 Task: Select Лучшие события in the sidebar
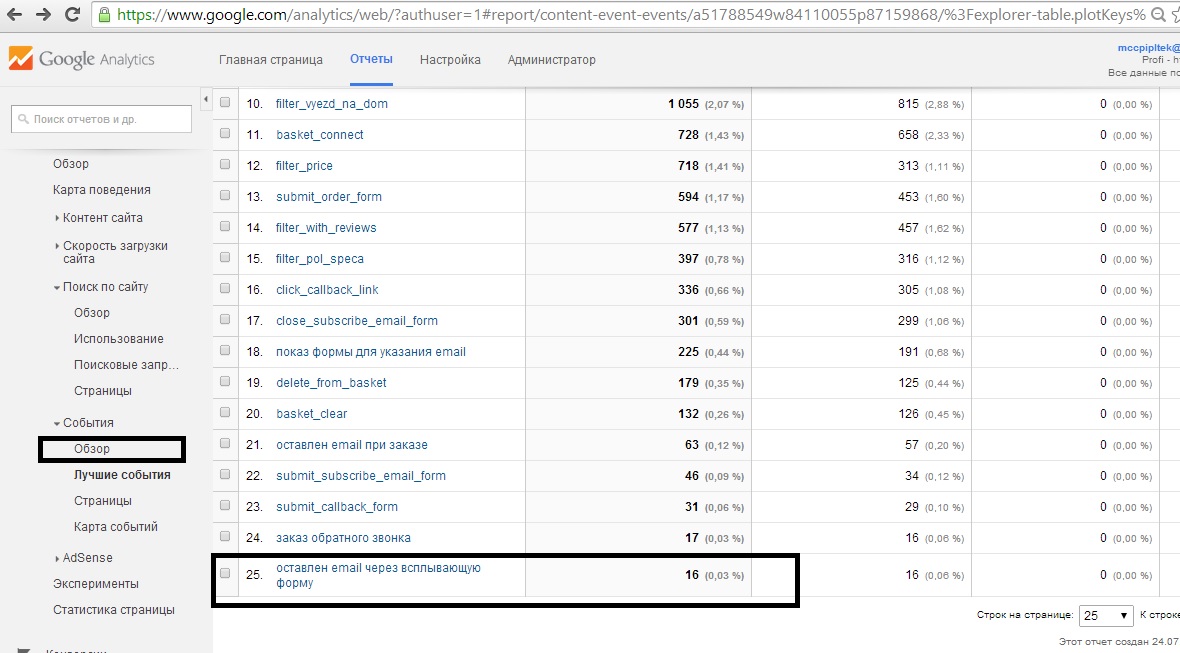(122, 475)
